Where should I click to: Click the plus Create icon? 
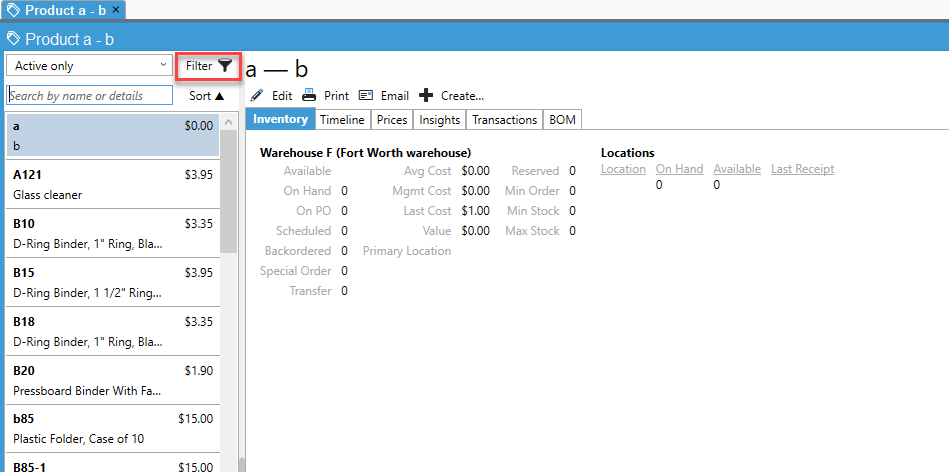[426, 96]
